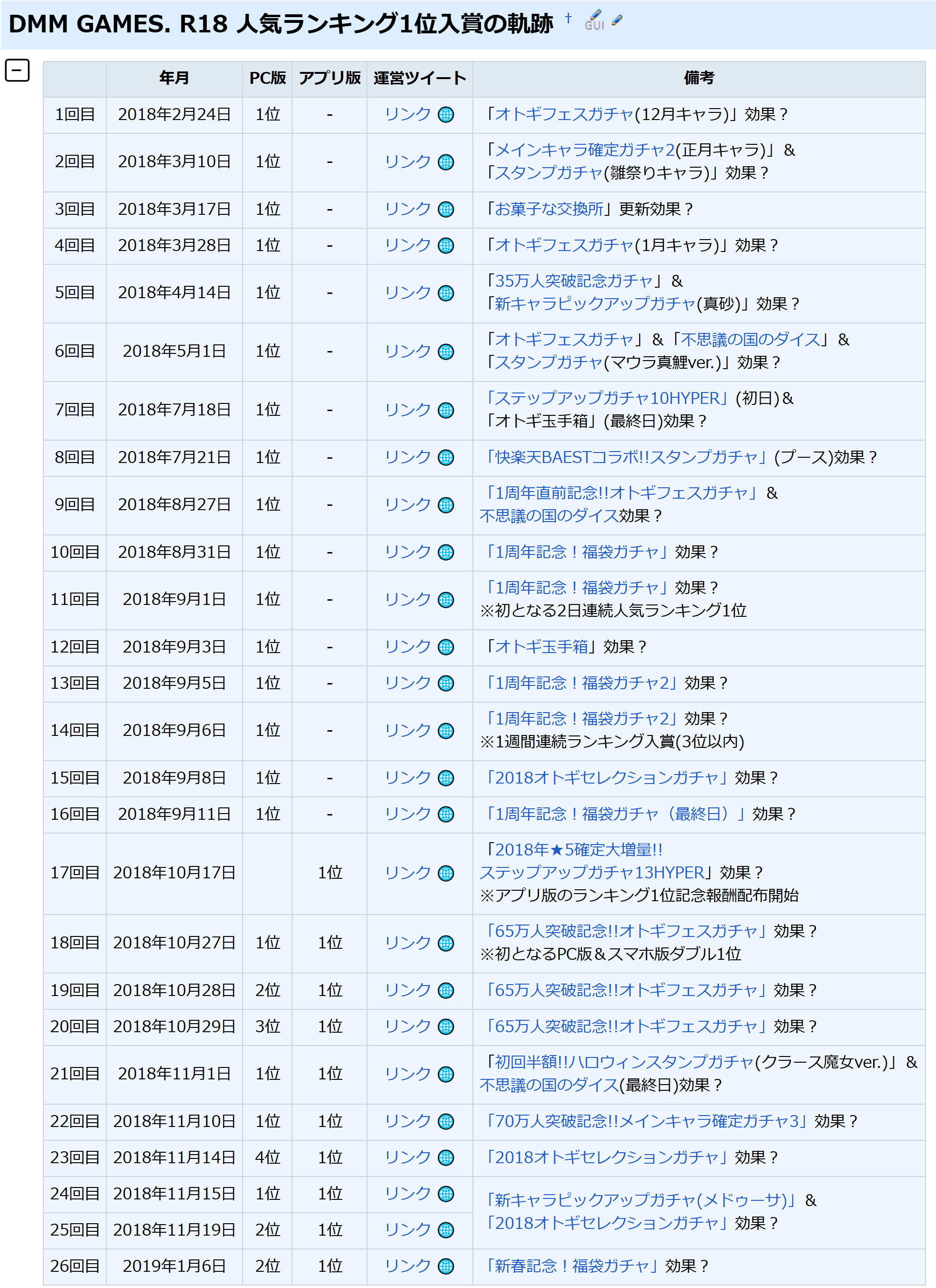This screenshot has height=1288, width=936.
Task: Click the small pencil edit icon by the heading
Action: click(617, 21)
